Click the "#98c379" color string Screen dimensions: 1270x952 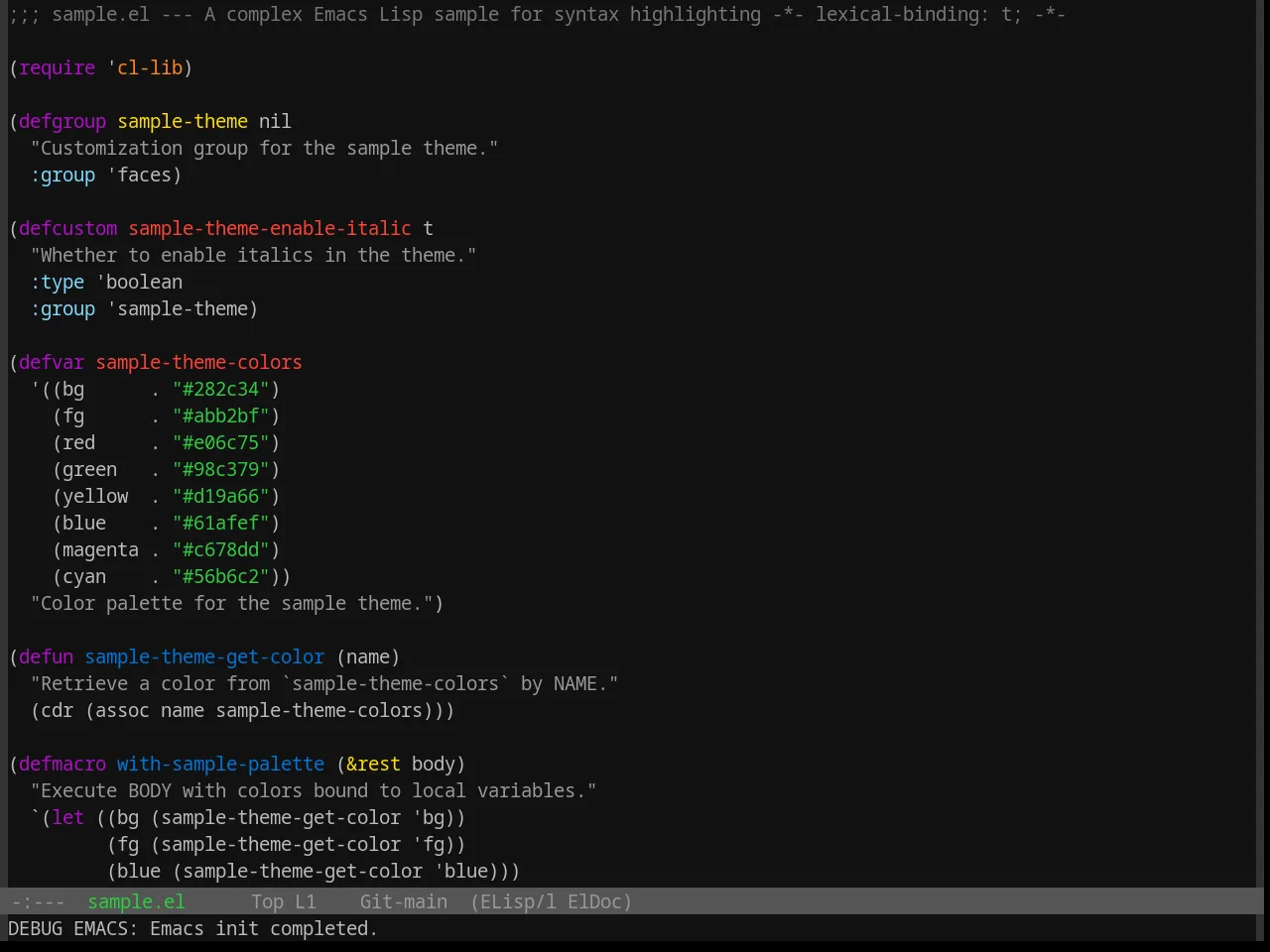click(221, 469)
